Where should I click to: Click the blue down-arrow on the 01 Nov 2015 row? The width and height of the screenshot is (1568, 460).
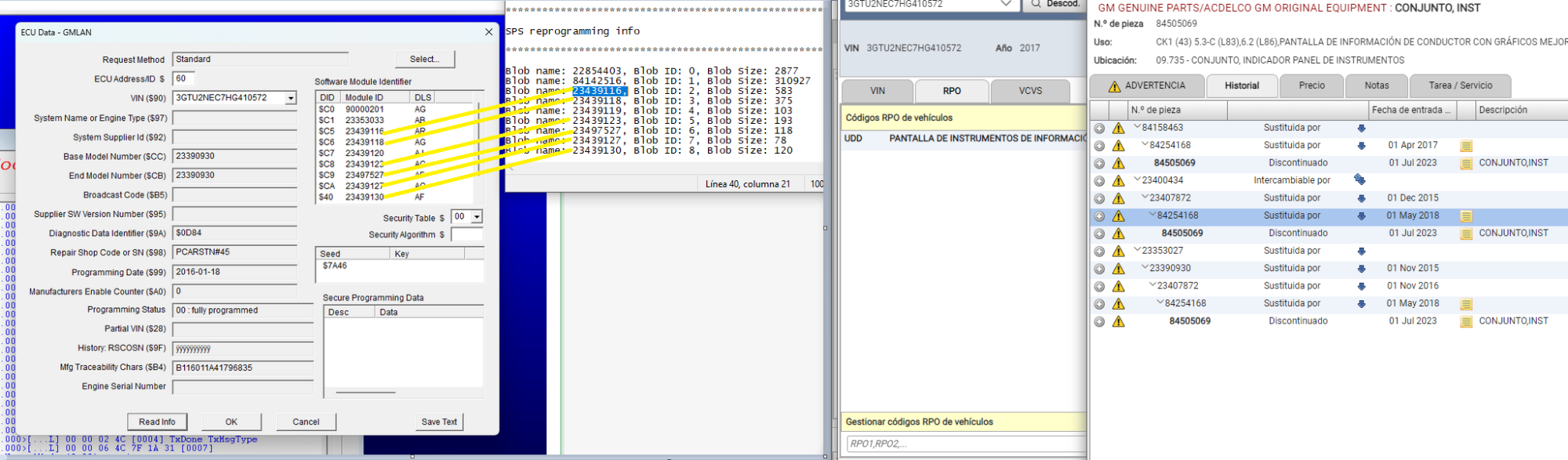(x=1361, y=269)
